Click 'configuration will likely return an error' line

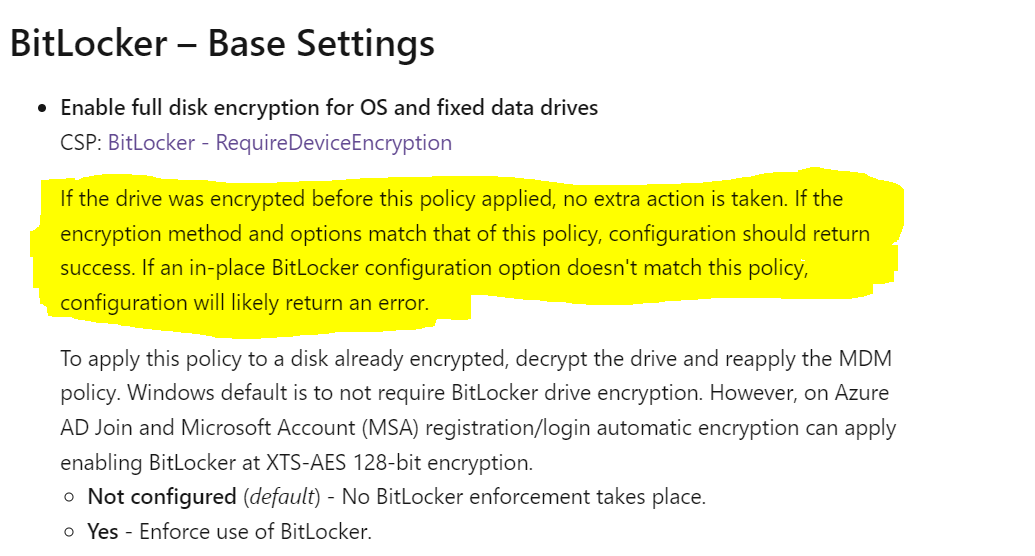(x=244, y=303)
